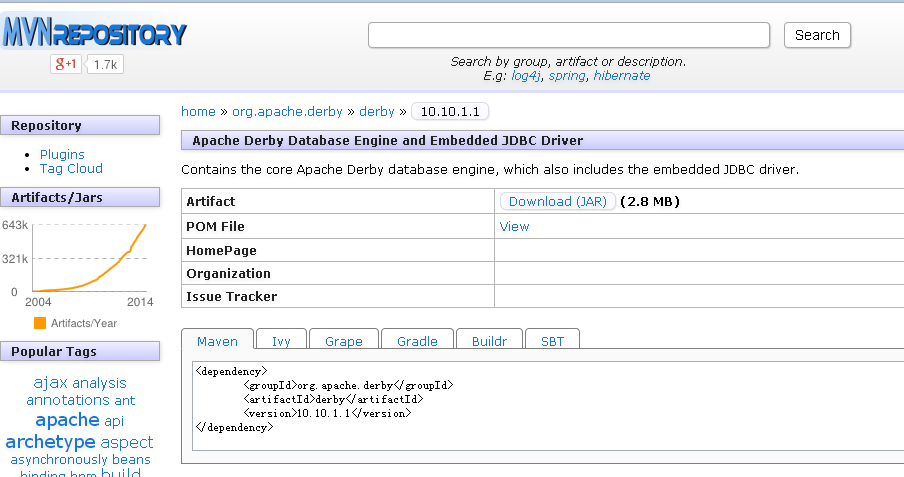This screenshot has height=477, width=904.
Task: Open the hibernate example link
Action: tap(622, 76)
